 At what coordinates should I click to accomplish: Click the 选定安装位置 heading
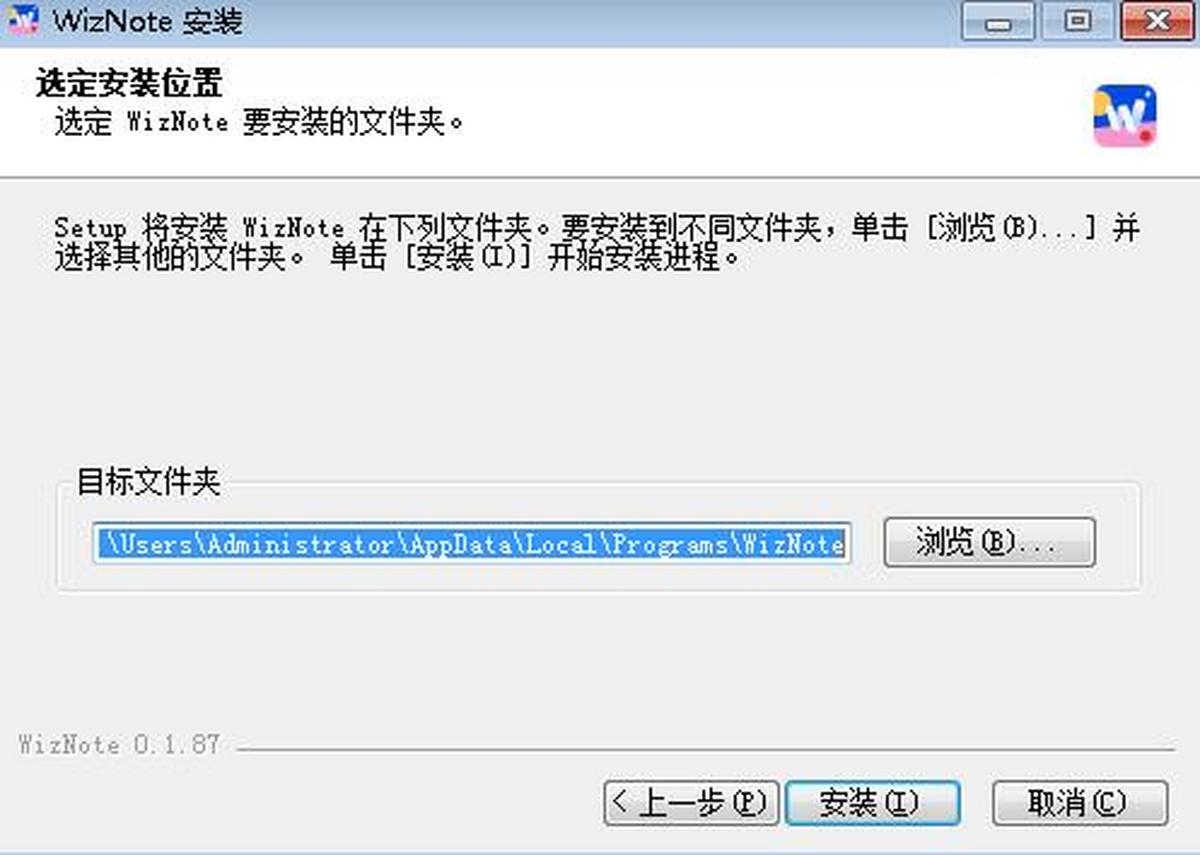129,83
